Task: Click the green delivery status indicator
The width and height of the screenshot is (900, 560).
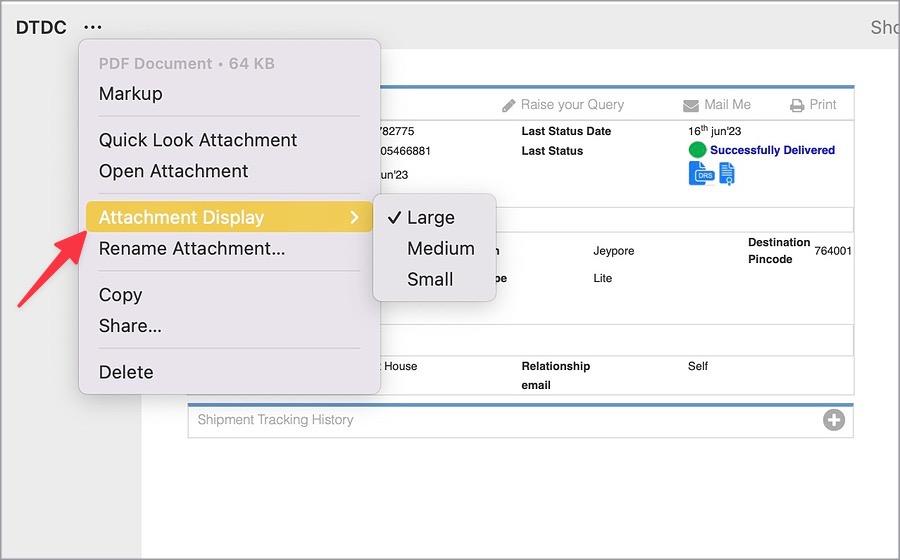Action: tap(697, 150)
